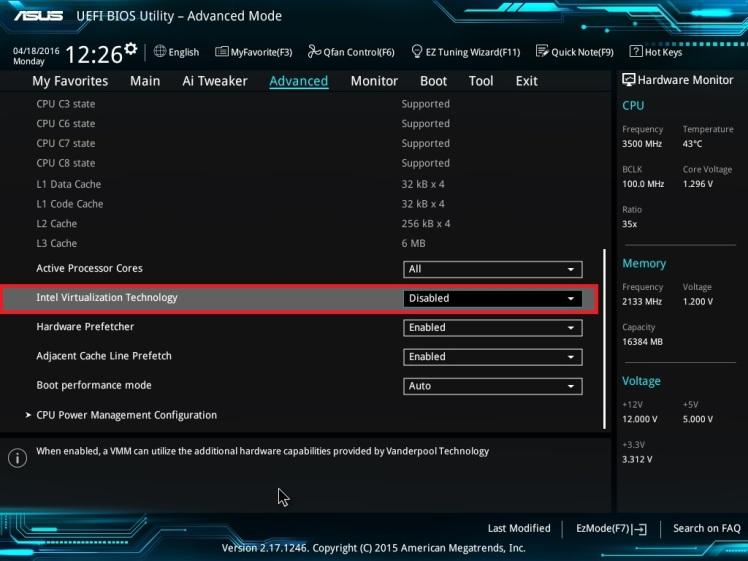Go to the Monitor tab

(x=374, y=81)
